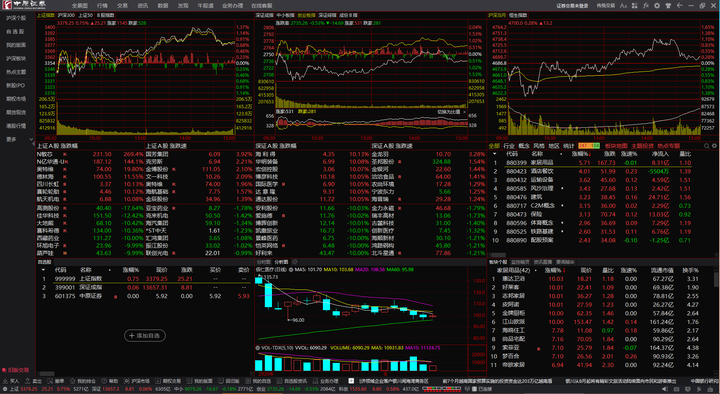Open the 行情 menu in top bar

click(x=102, y=6)
